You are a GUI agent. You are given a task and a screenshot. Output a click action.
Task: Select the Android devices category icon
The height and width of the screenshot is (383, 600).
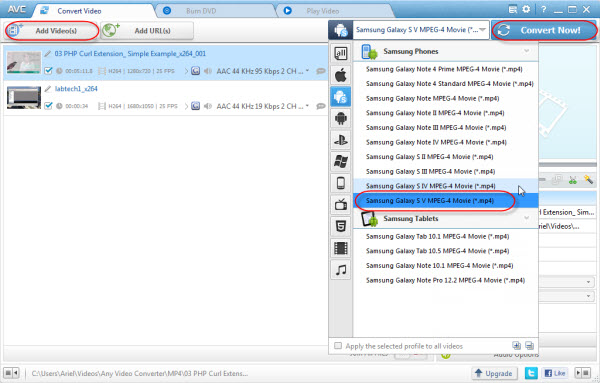click(x=341, y=118)
